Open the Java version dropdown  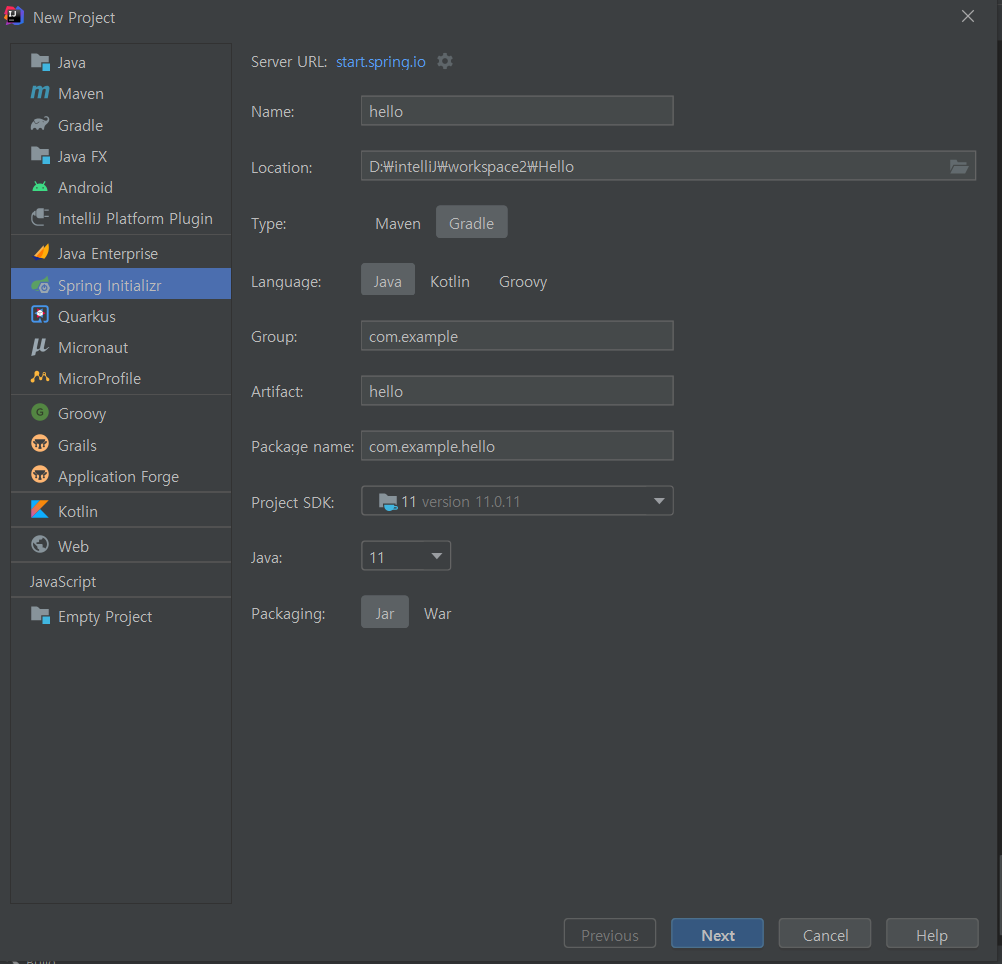click(406, 556)
